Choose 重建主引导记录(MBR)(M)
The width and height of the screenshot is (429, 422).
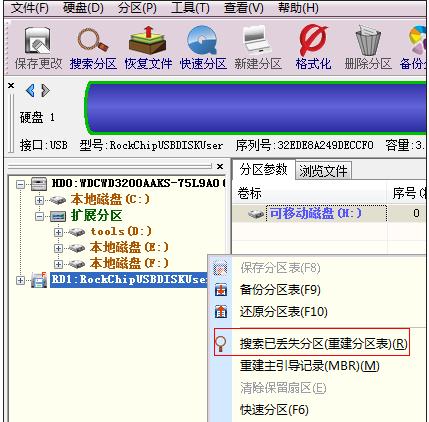coord(310,366)
